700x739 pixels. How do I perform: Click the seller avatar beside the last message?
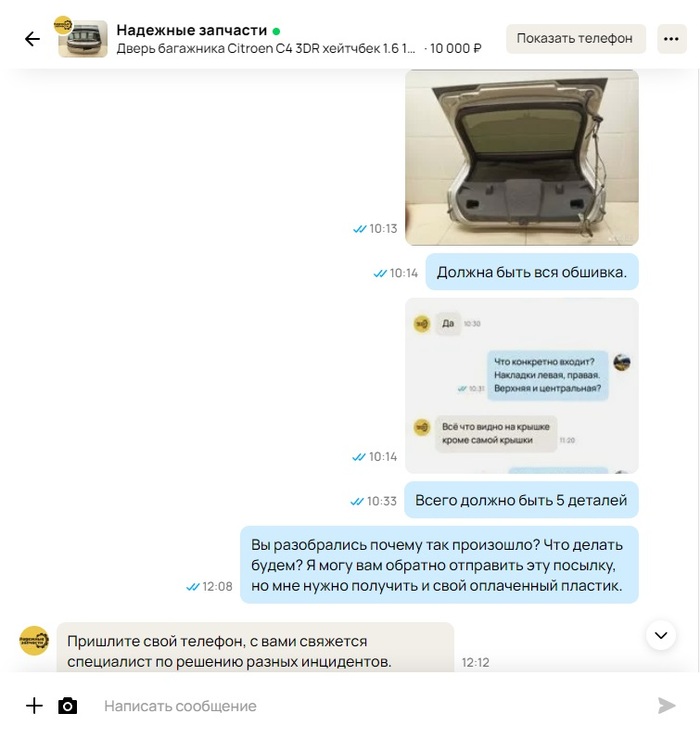[34, 640]
